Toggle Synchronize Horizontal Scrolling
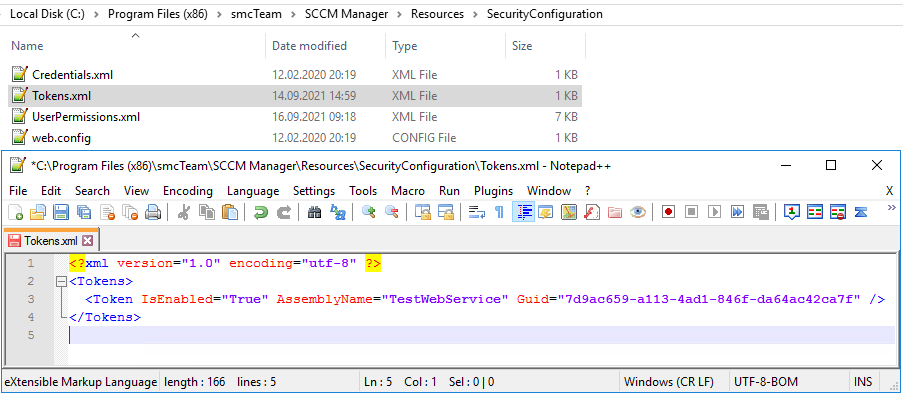903x393 pixels. 446,212
